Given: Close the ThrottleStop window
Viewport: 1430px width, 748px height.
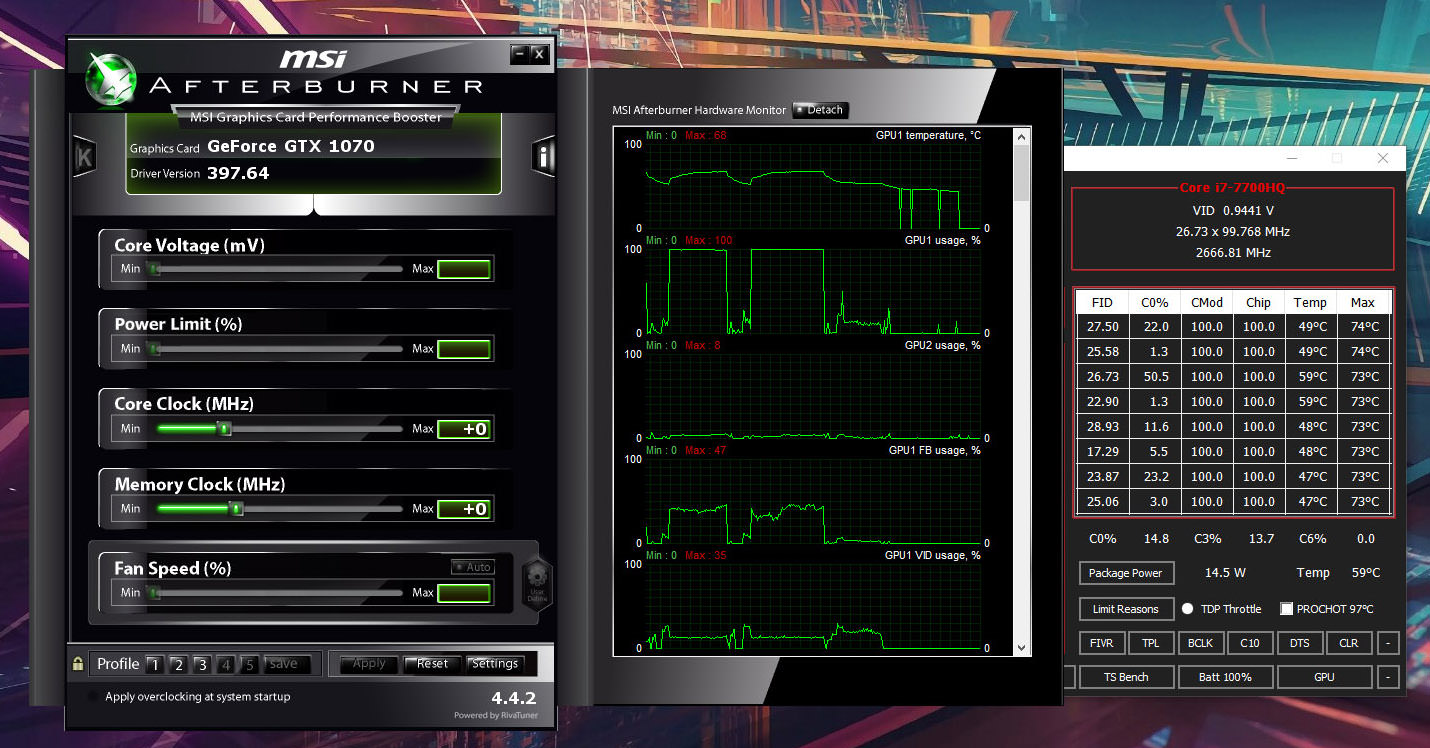Looking at the screenshot, I should (1383, 159).
